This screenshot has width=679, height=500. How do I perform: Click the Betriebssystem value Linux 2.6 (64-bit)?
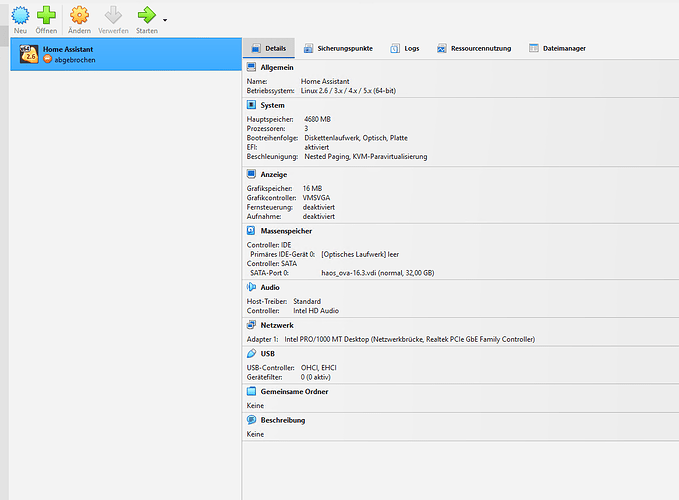348,91
